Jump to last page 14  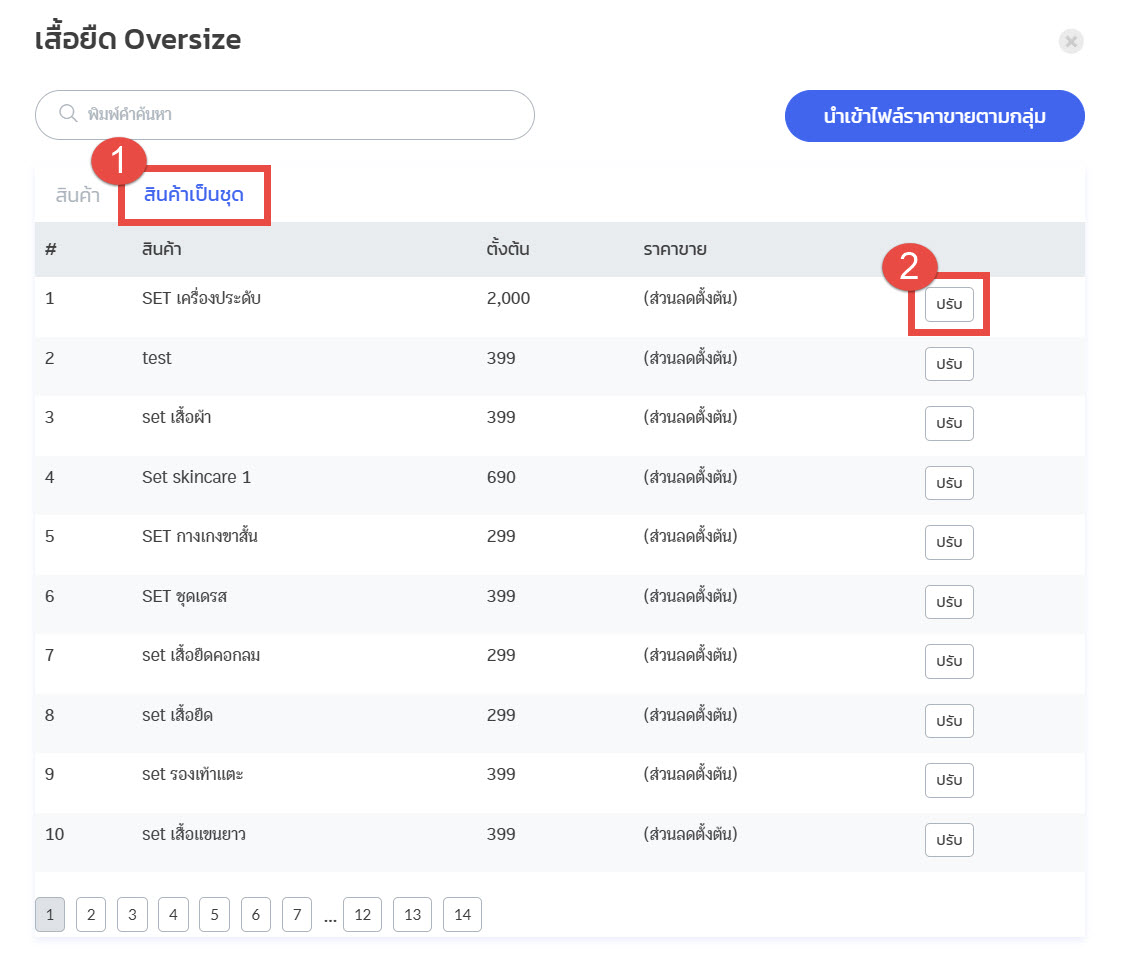[x=462, y=914]
